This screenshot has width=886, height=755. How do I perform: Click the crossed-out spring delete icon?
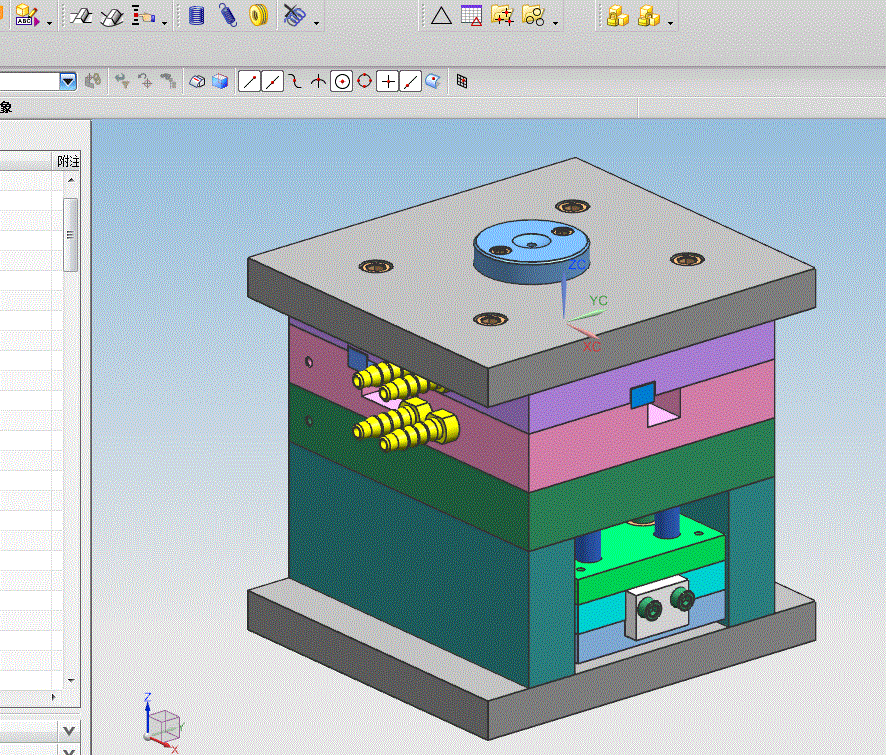294,15
